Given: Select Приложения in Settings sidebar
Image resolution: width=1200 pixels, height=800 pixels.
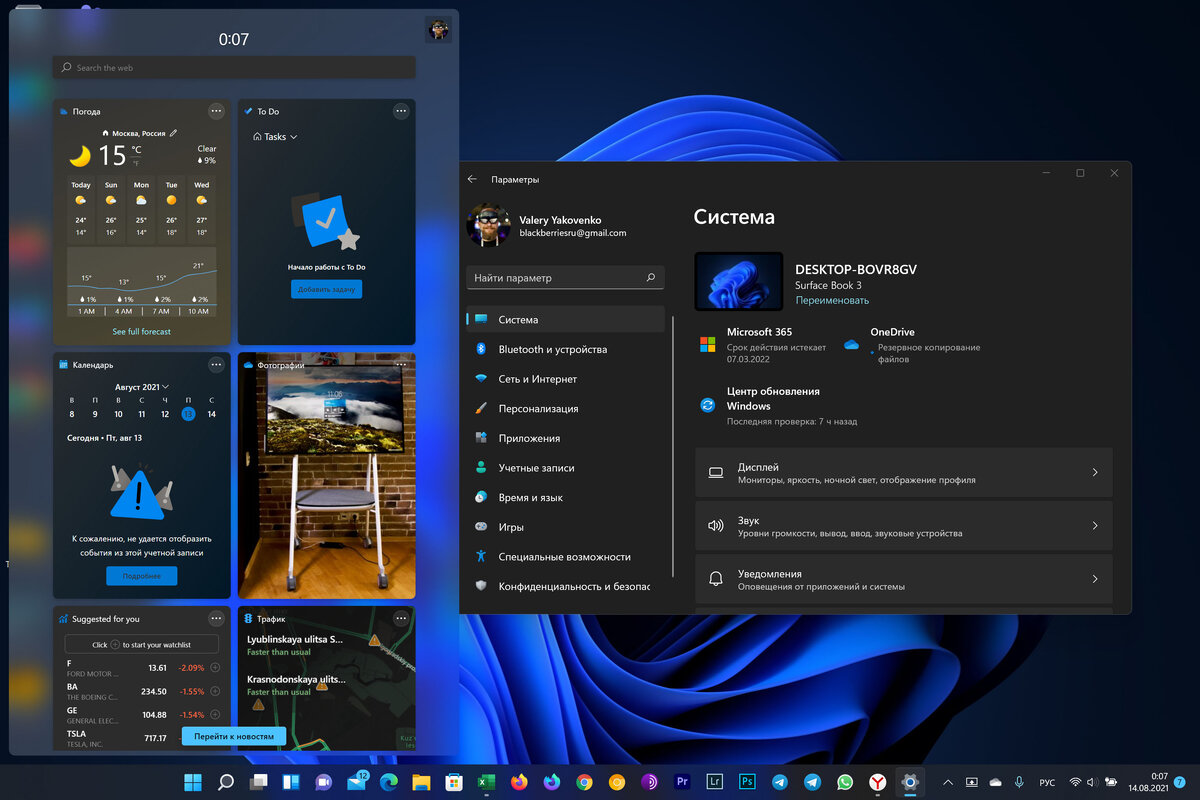Looking at the screenshot, I should [565, 438].
